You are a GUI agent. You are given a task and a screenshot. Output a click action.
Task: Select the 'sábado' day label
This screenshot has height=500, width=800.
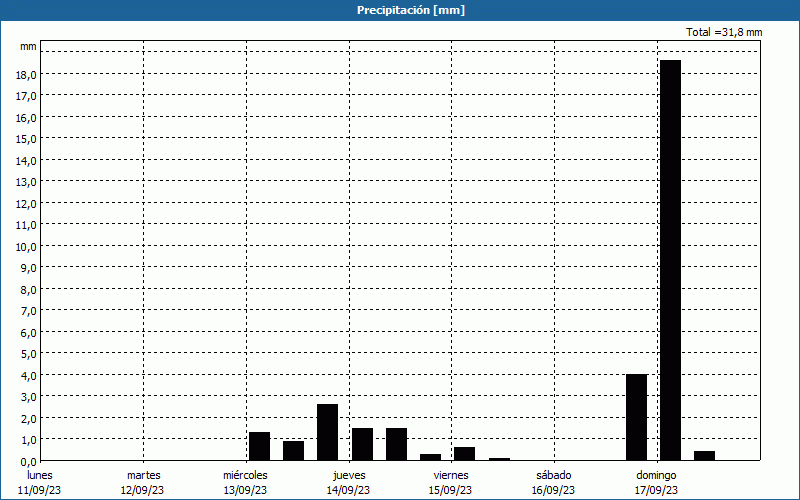point(554,475)
